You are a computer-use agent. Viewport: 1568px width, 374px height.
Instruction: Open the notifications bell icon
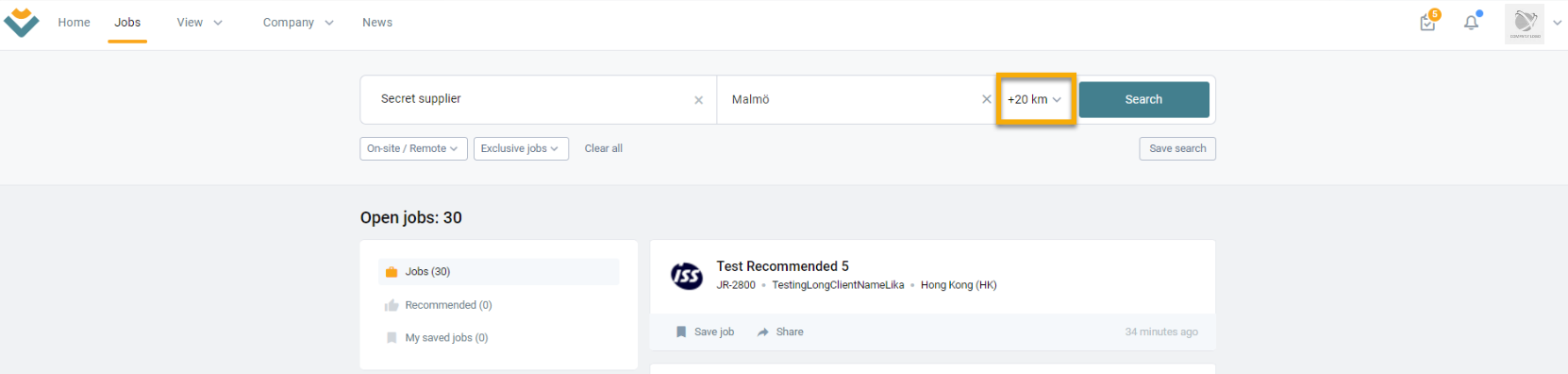[x=1472, y=22]
